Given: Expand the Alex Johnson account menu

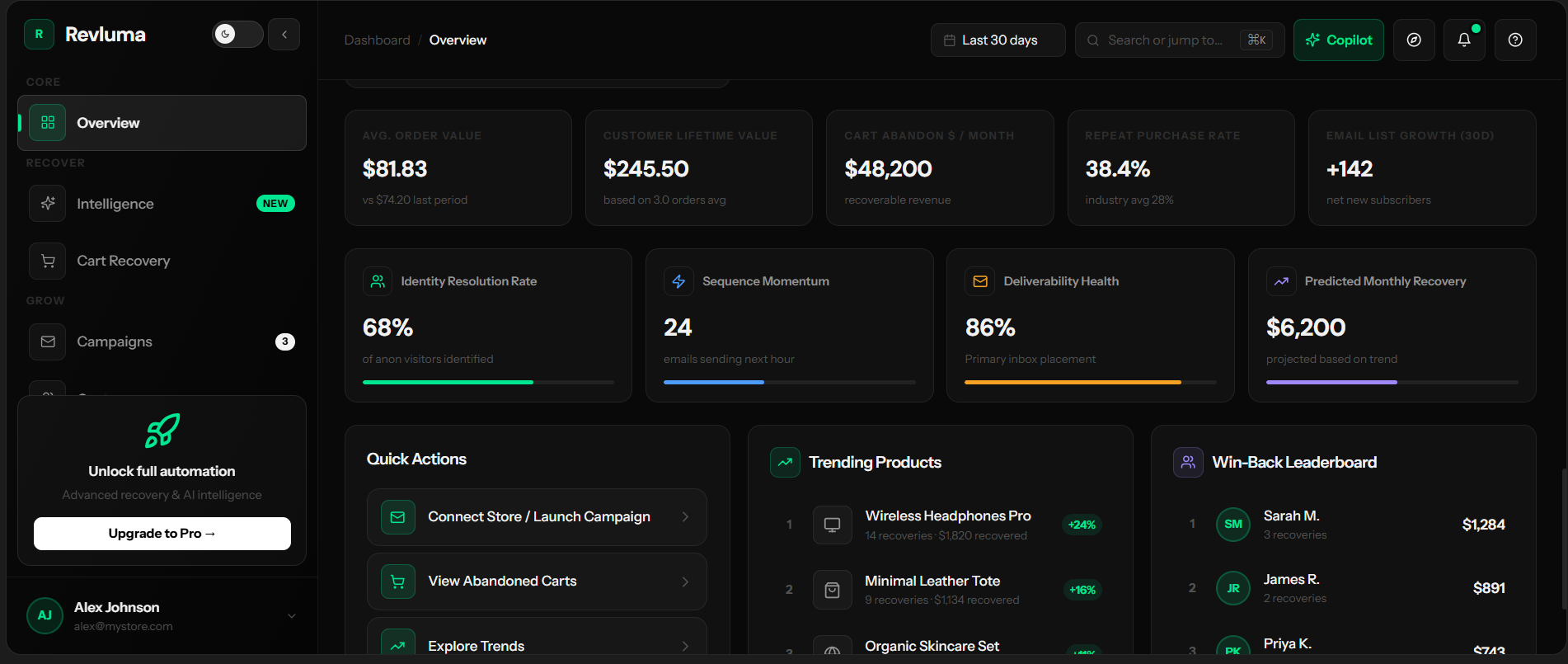Looking at the screenshot, I should pyautogui.click(x=291, y=616).
